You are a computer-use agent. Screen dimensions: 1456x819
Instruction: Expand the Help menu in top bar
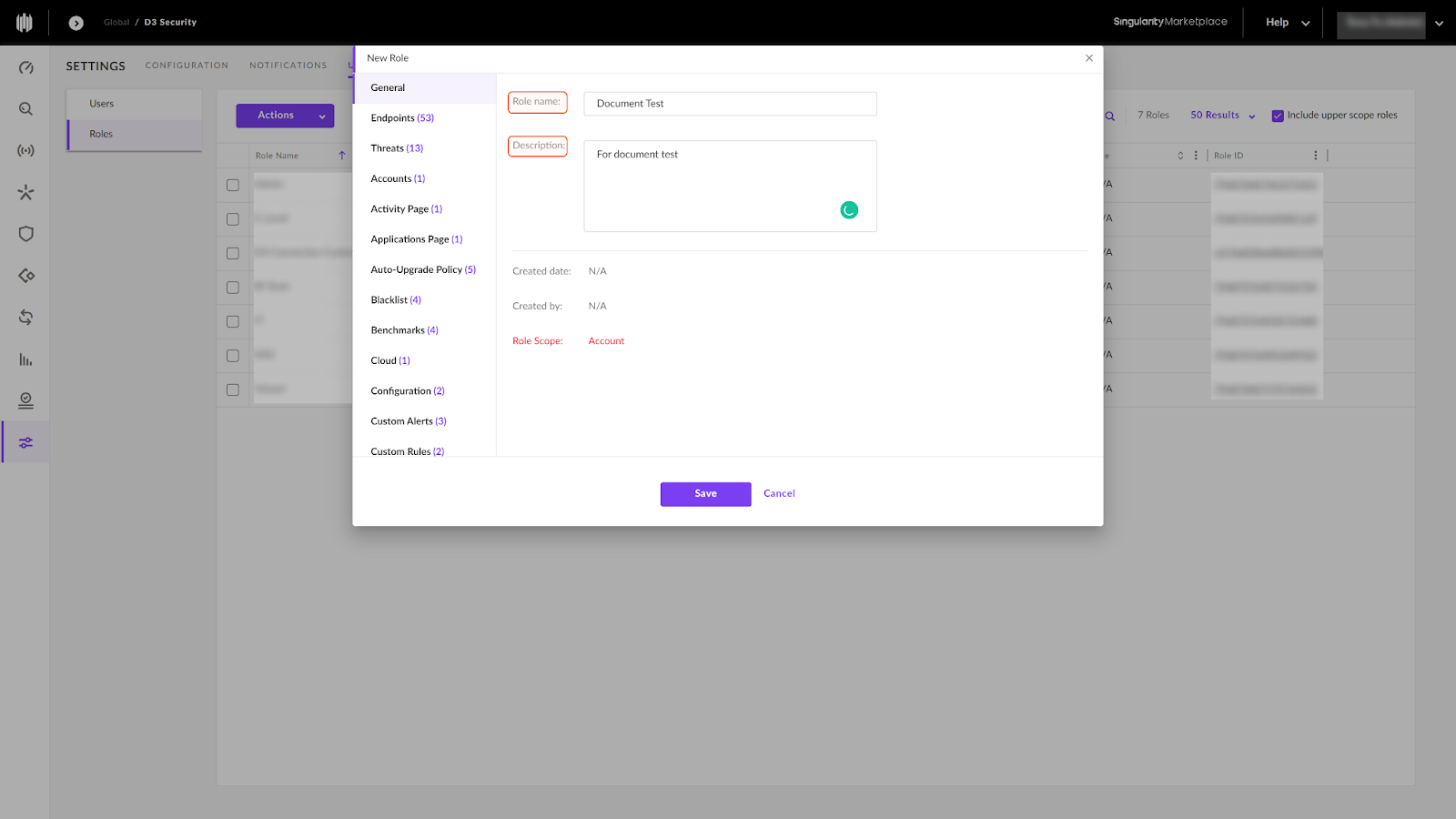[x=1288, y=23]
